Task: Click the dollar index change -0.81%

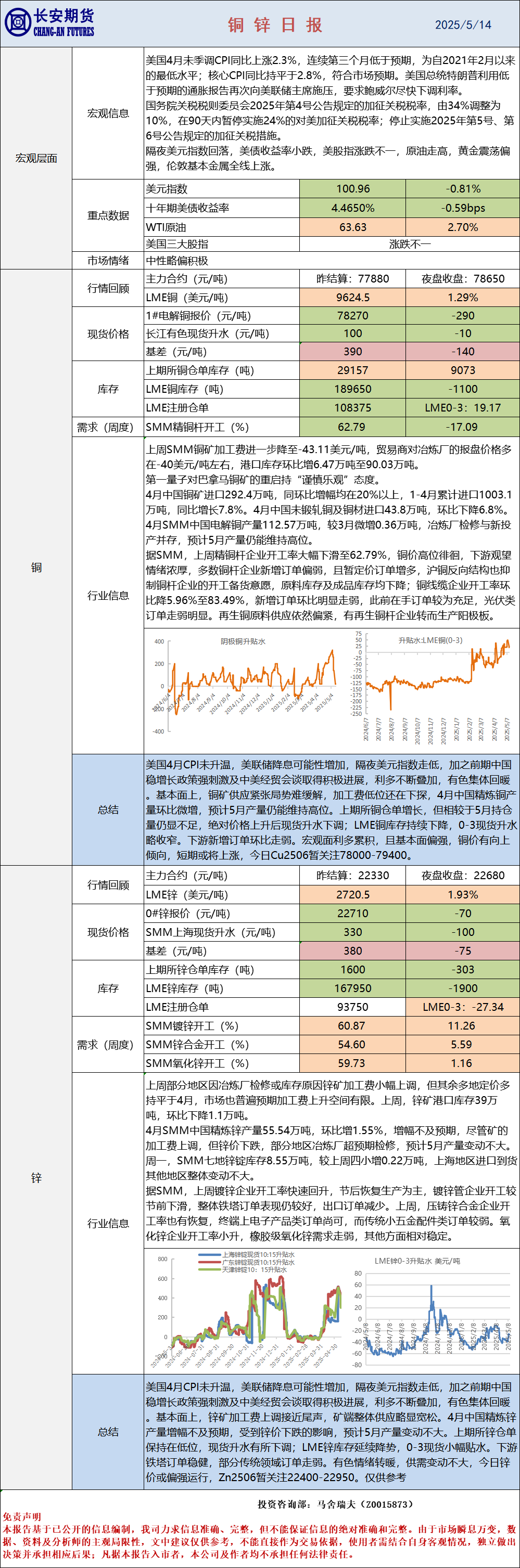Action: 463,189
